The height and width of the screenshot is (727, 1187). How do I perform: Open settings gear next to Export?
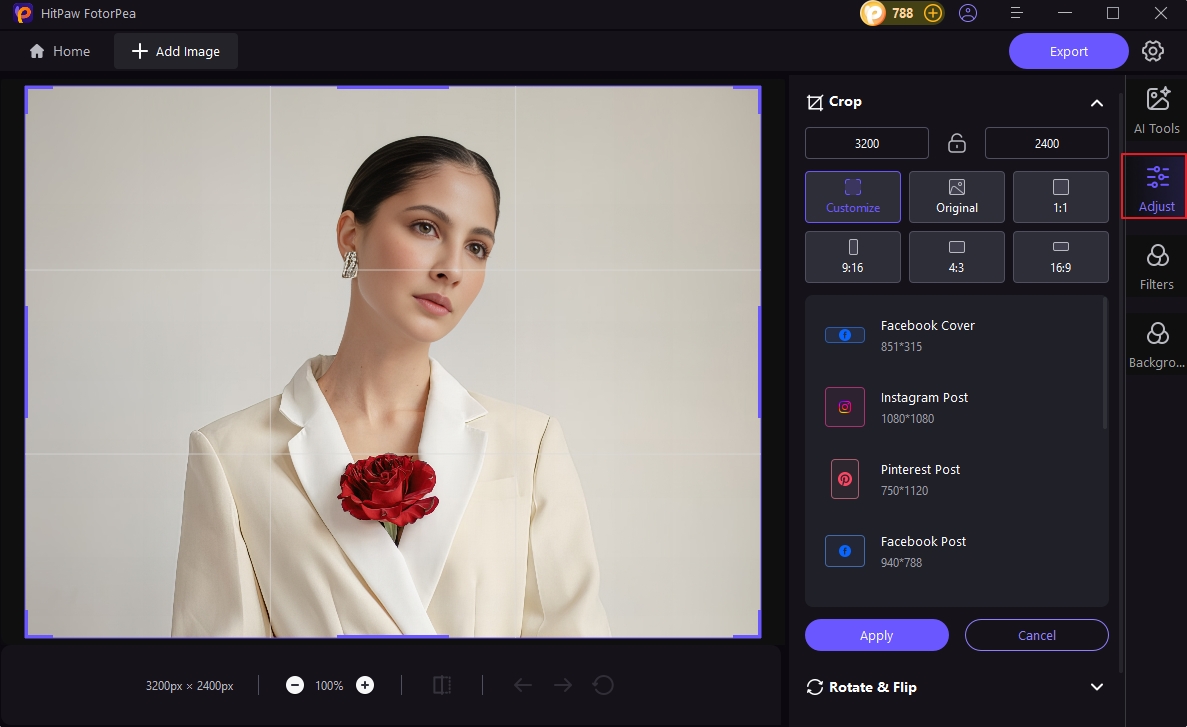click(1152, 51)
